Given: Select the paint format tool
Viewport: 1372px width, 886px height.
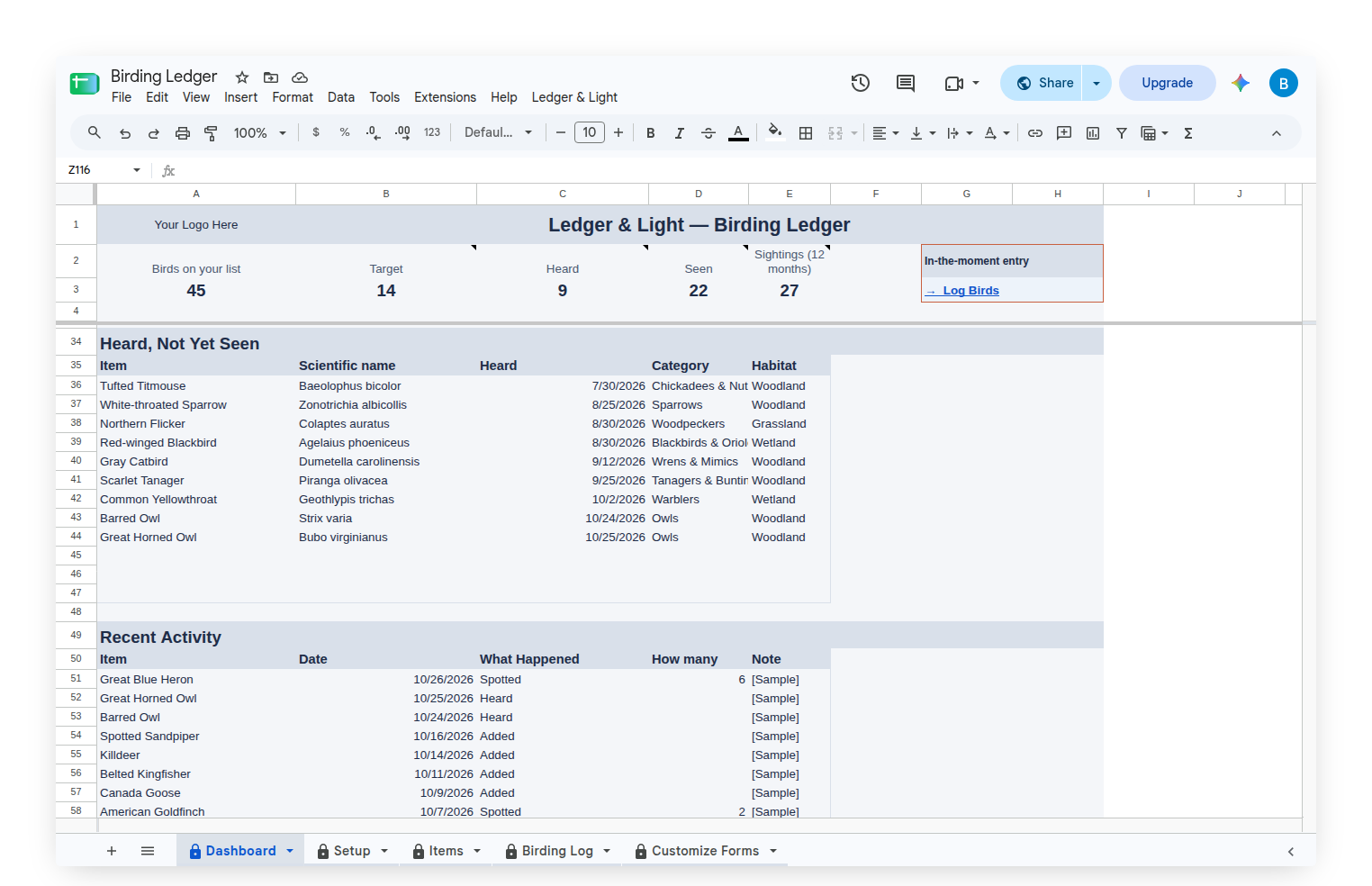Looking at the screenshot, I should point(212,133).
